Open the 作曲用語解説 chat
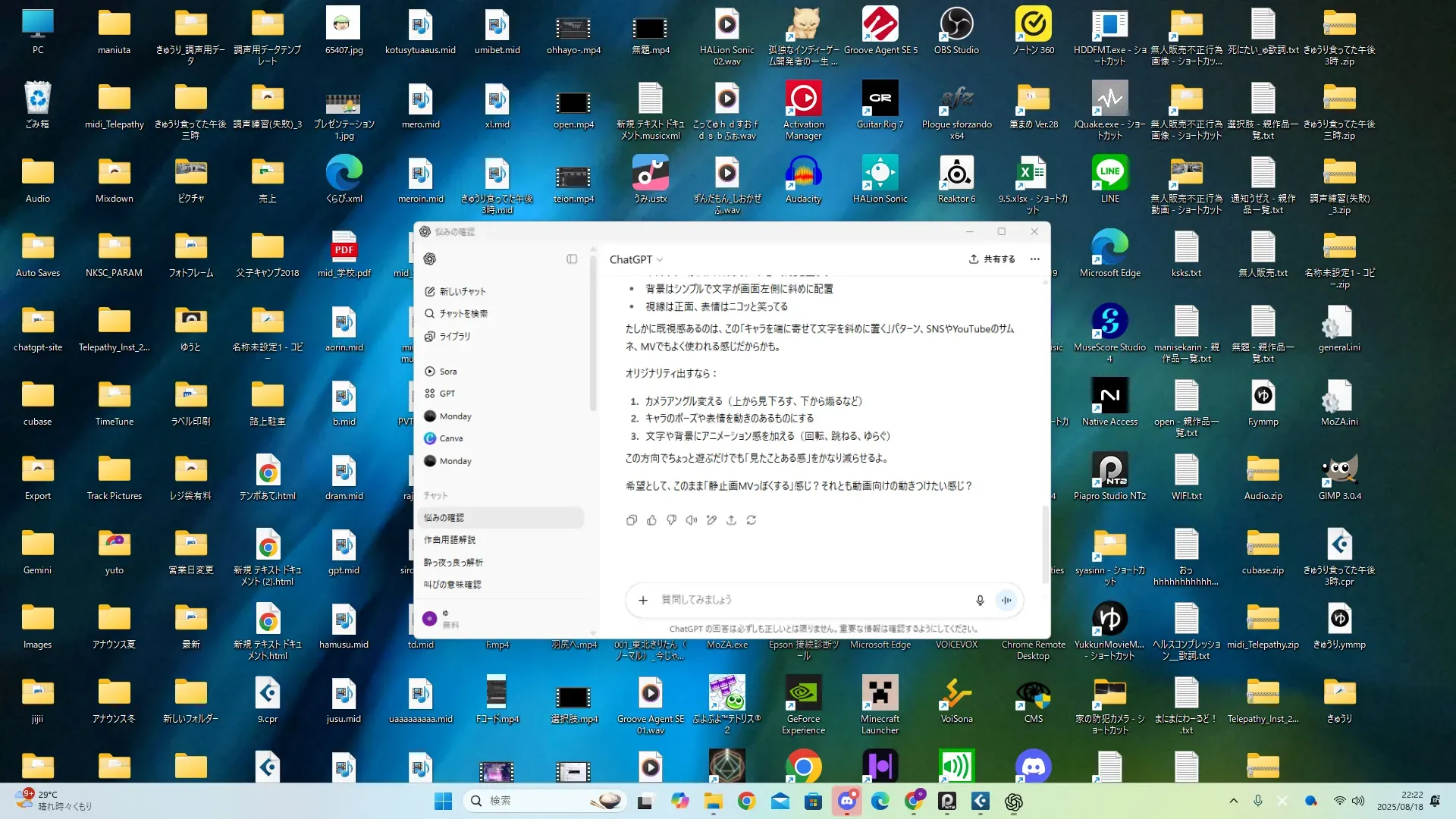The width and height of the screenshot is (1456, 819). [x=450, y=540]
